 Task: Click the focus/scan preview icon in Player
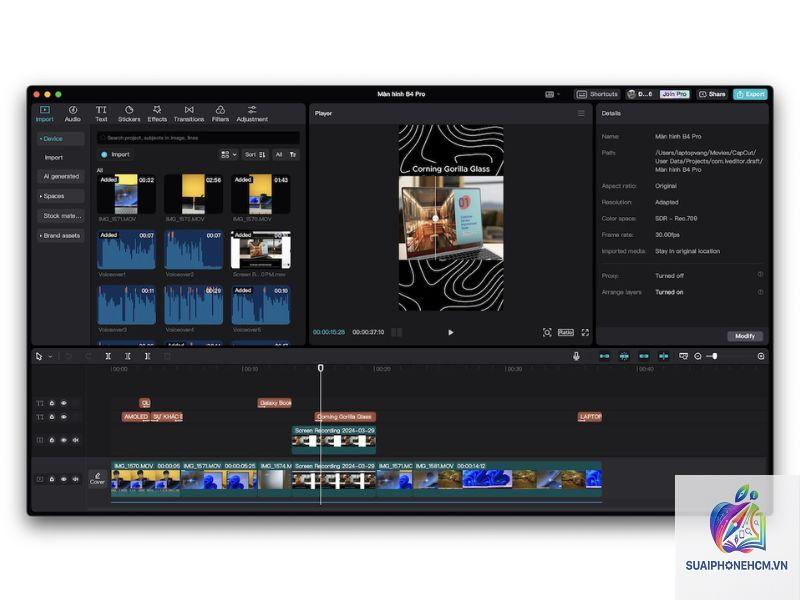(547, 333)
